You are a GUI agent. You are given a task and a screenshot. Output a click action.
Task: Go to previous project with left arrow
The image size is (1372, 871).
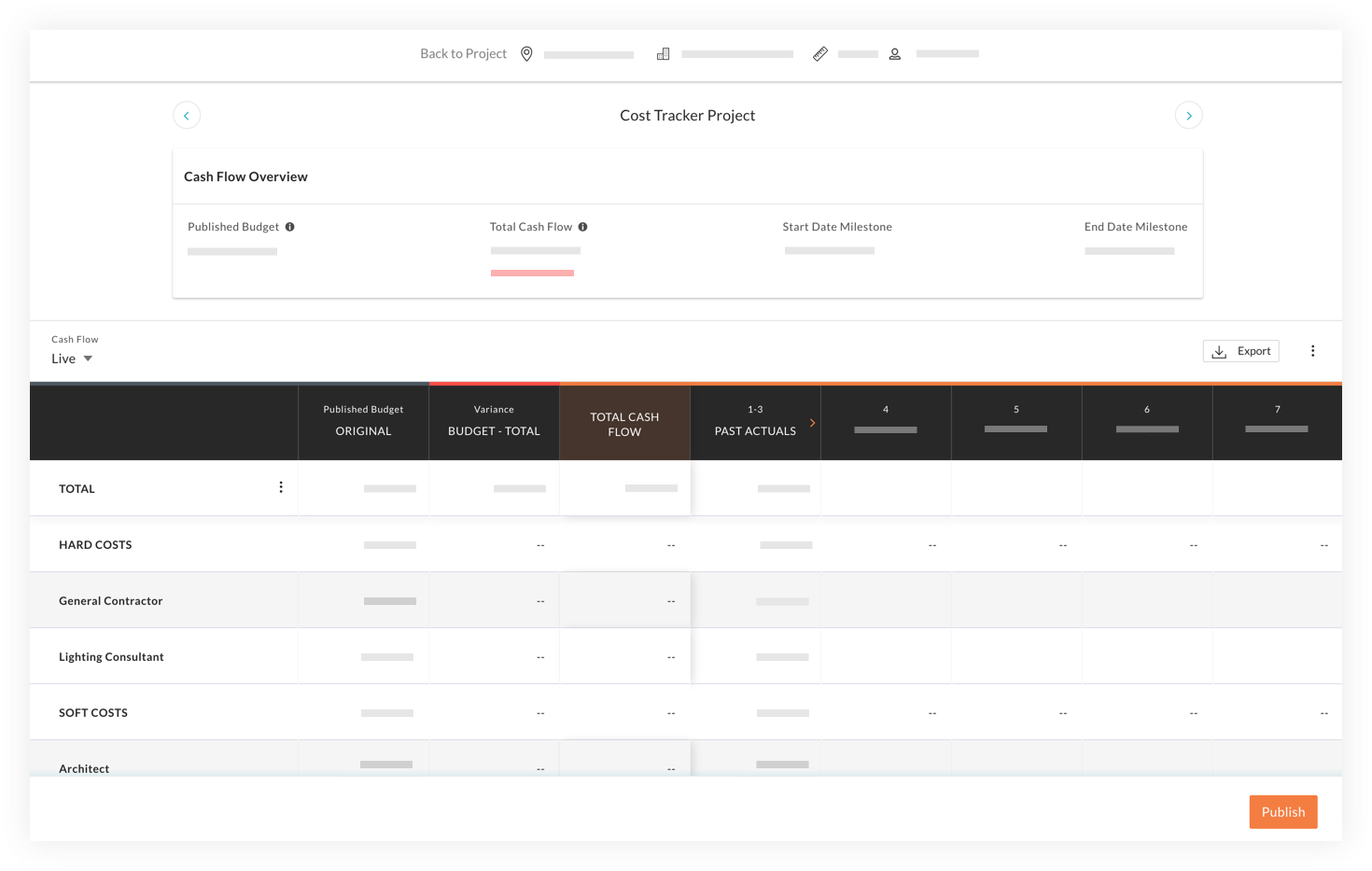187,116
